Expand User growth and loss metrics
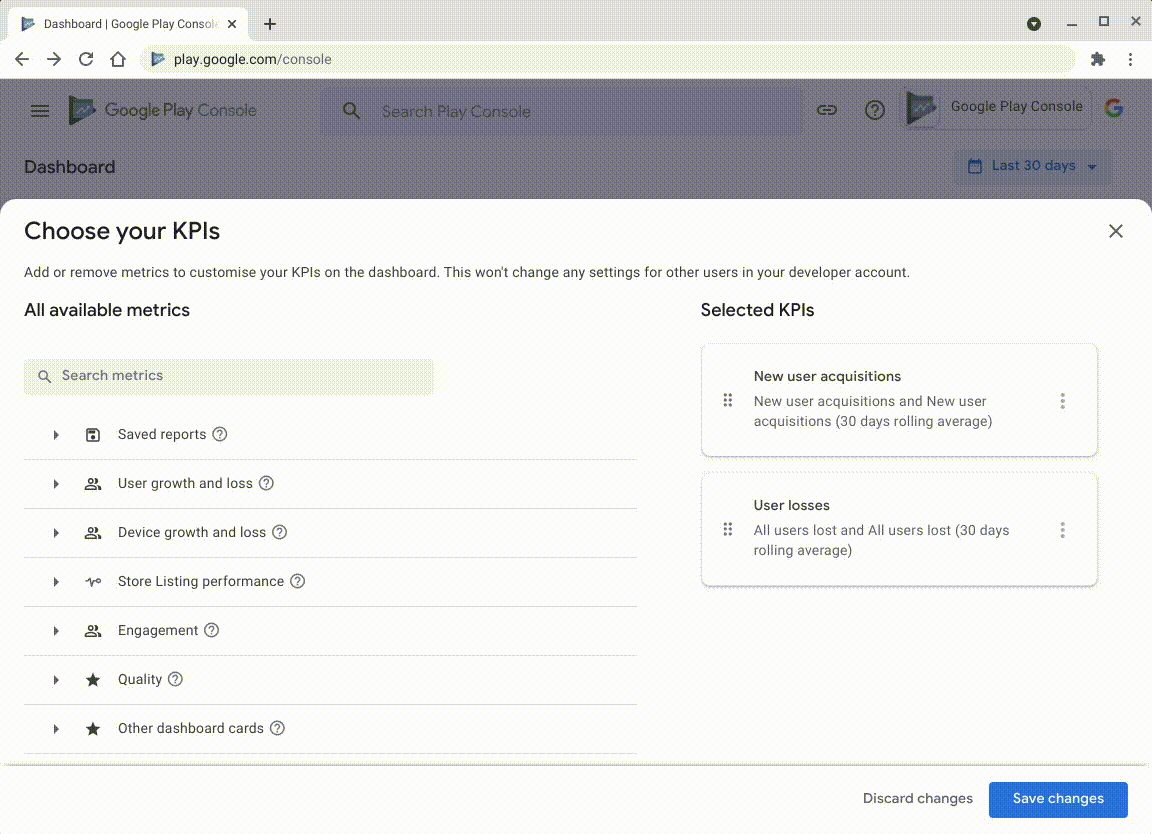Screen dimensions: 1152x834 coord(56,484)
